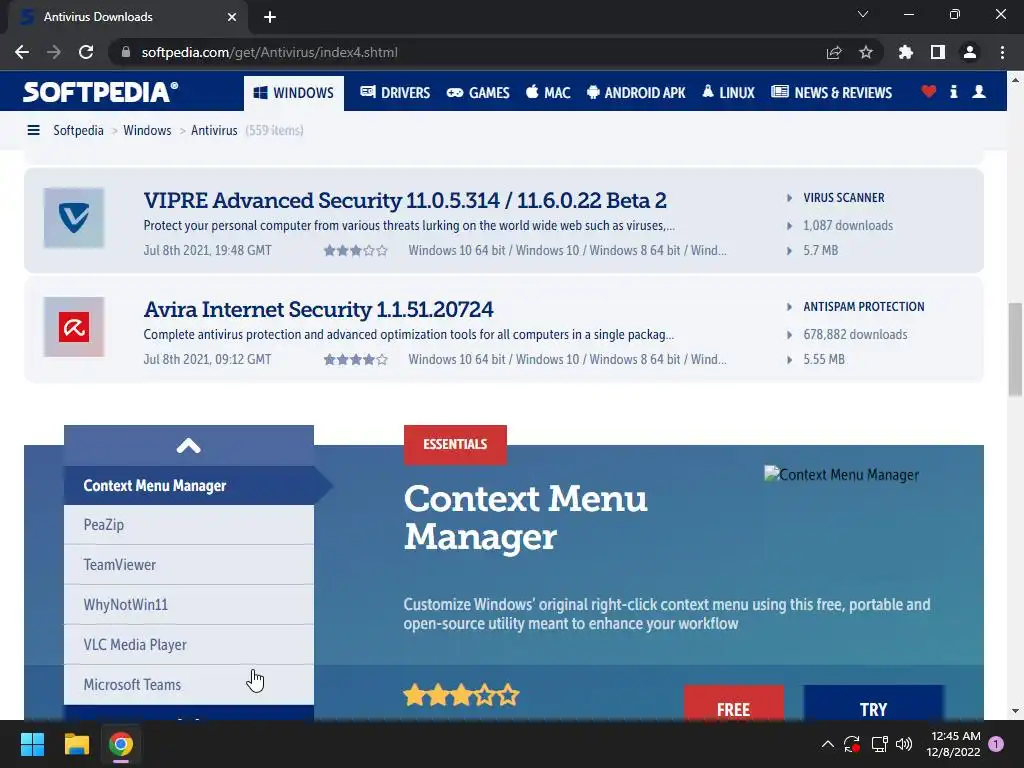
Task: Open File Explorer from taskbar
Action: [x=76, y=744]
